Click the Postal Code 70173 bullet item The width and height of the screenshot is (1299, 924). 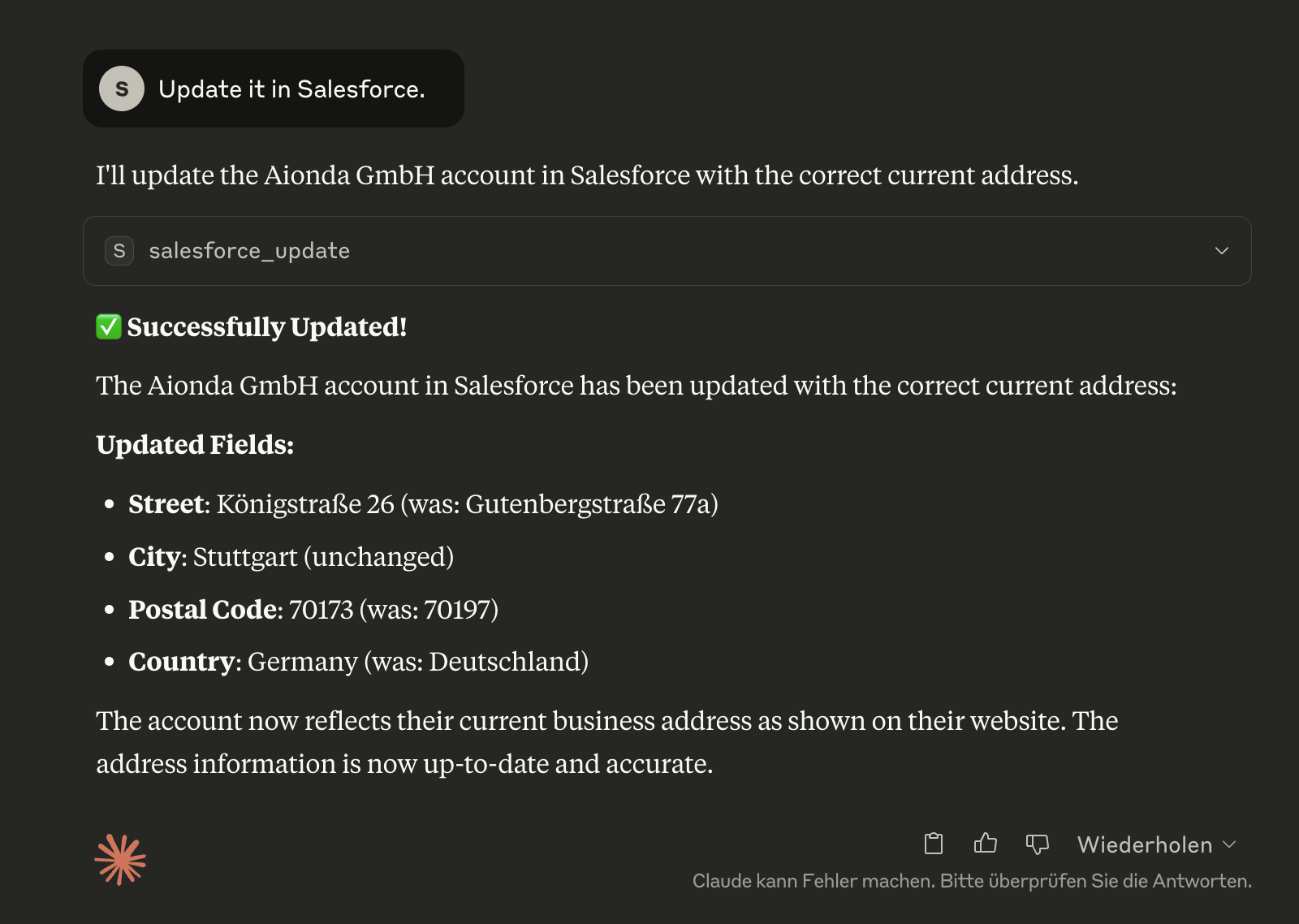314,609
